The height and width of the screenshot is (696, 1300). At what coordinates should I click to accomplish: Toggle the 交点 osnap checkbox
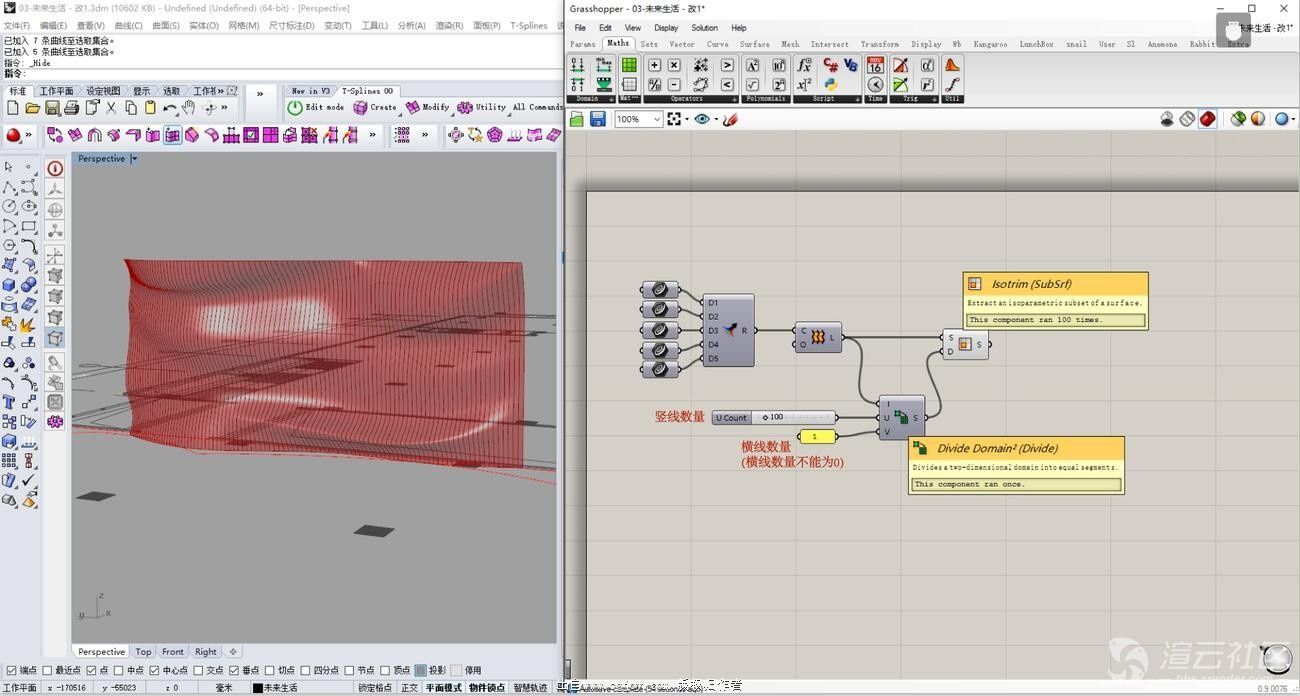point(199,670)
